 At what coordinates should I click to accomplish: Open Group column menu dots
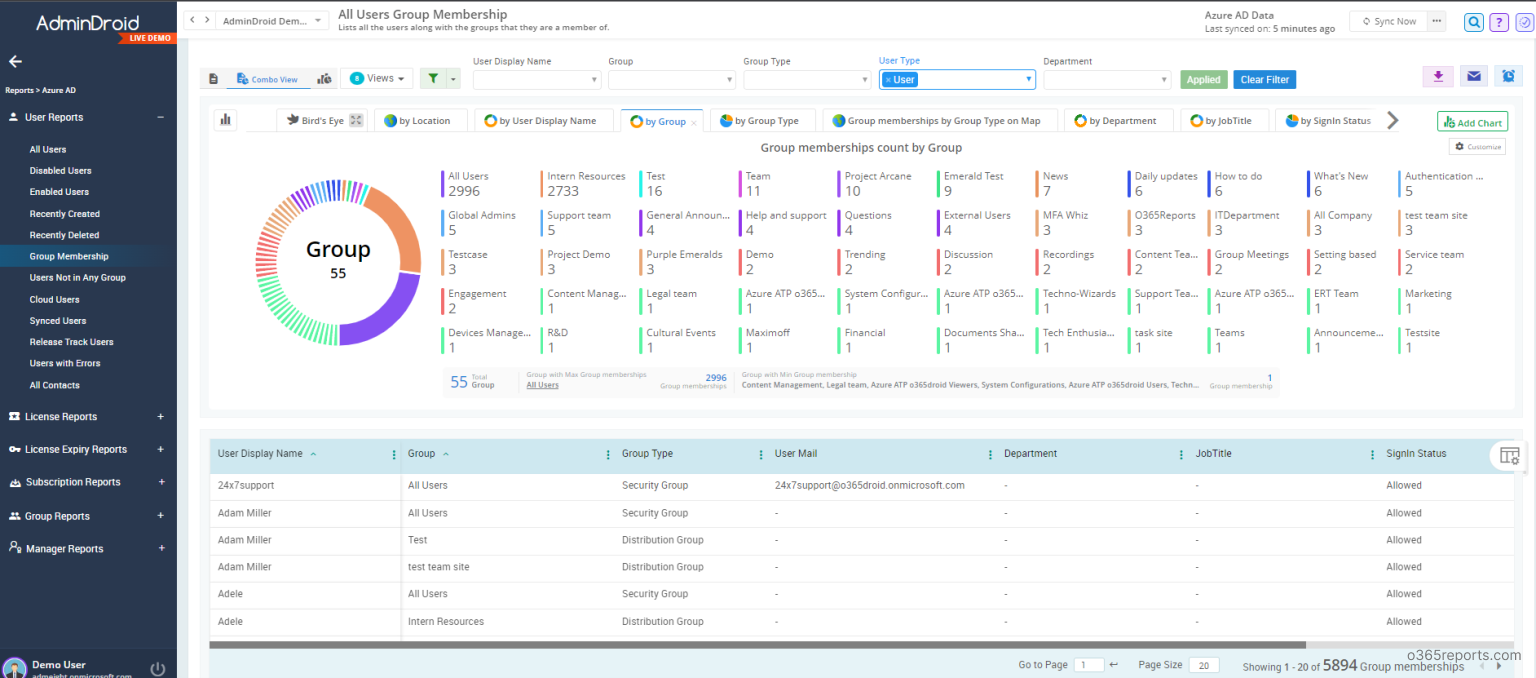[x=608, y=454]
